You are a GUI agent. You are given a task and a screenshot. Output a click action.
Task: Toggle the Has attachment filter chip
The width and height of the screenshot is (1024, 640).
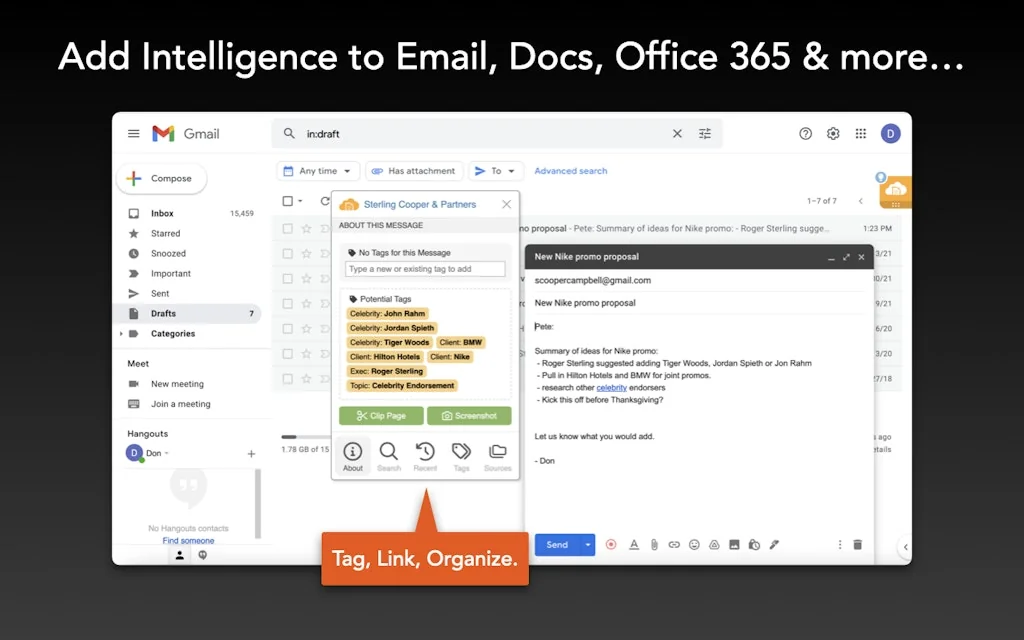[414, 171]
